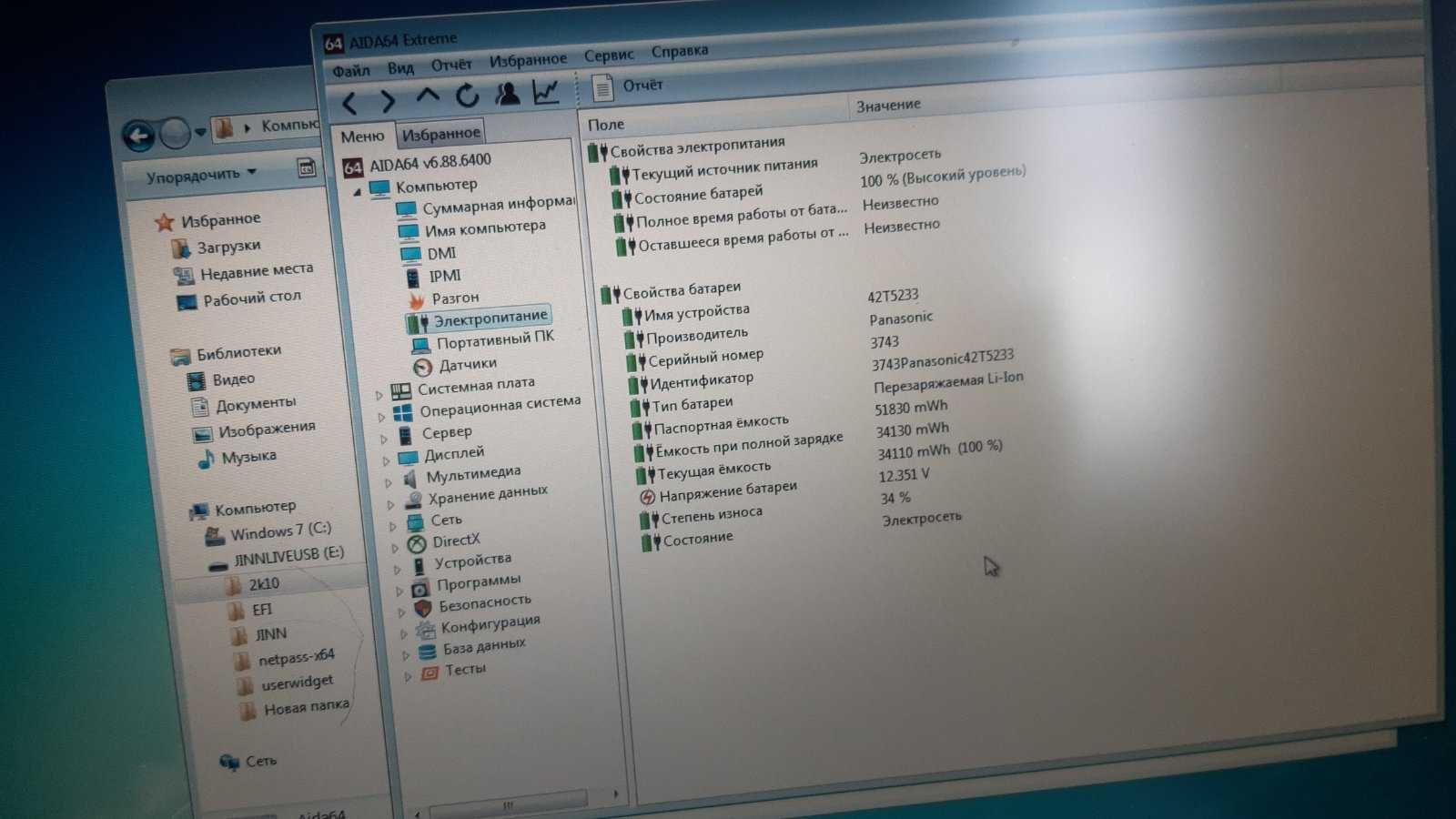1456x819 pixels.
Task: Select the Датчики sensor item
Action: pyautogui.click(x=455, y=365)
